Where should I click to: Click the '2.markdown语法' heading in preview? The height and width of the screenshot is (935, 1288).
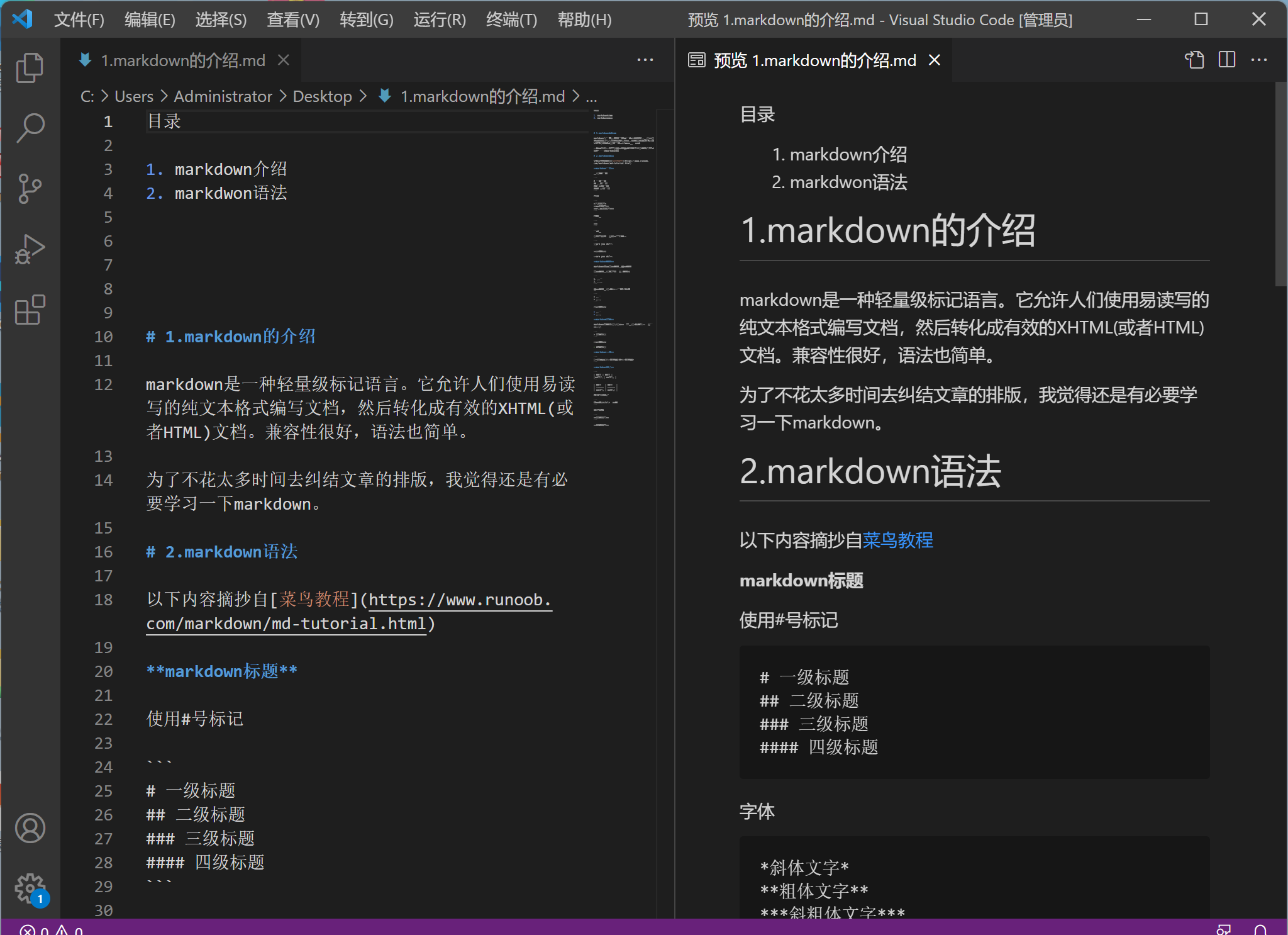[x=871, y=471]
